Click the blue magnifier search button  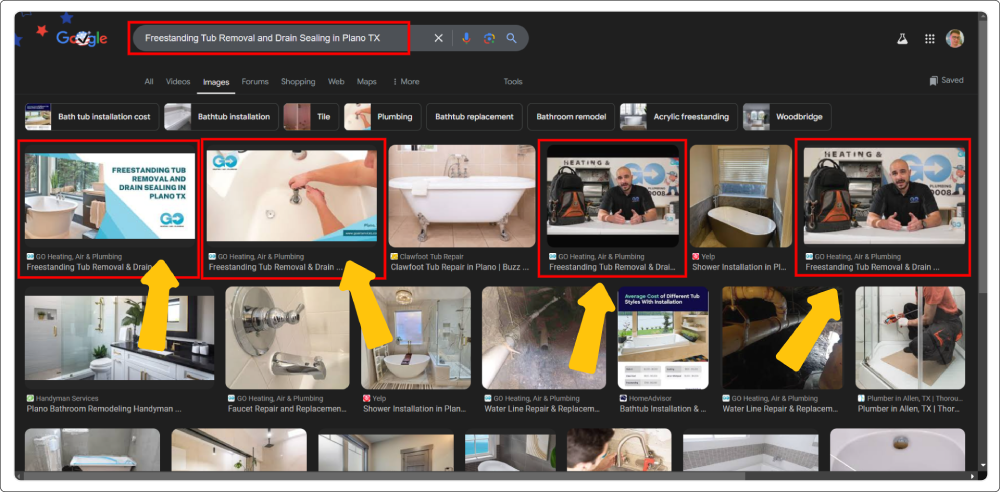point(511,38)
